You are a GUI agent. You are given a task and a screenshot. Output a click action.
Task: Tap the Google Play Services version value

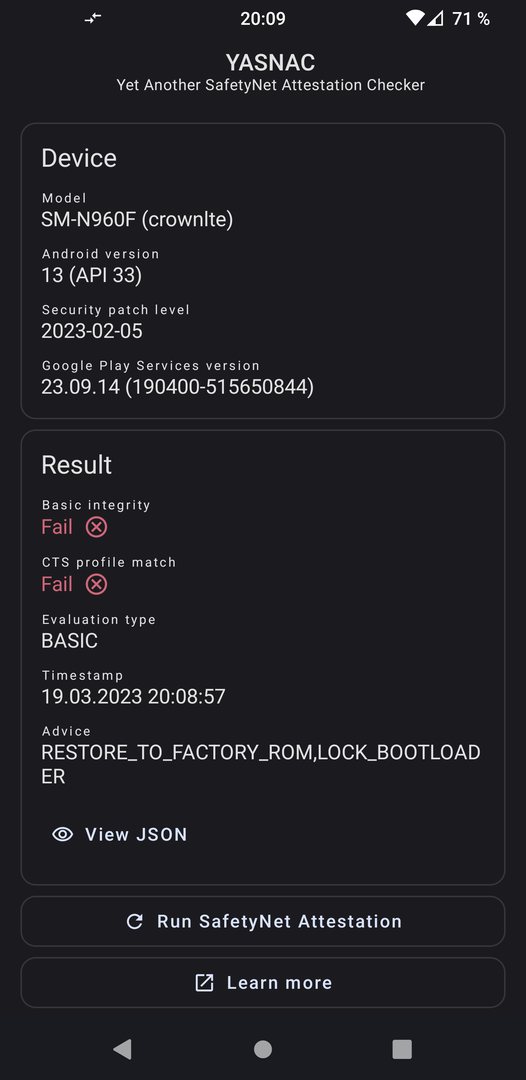pos(178,388)
